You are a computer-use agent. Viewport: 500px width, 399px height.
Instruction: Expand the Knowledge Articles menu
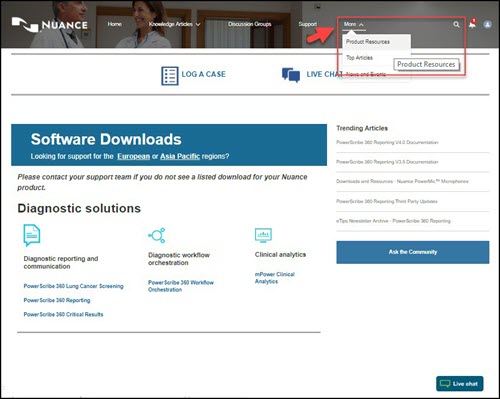[x=174, y=24]
